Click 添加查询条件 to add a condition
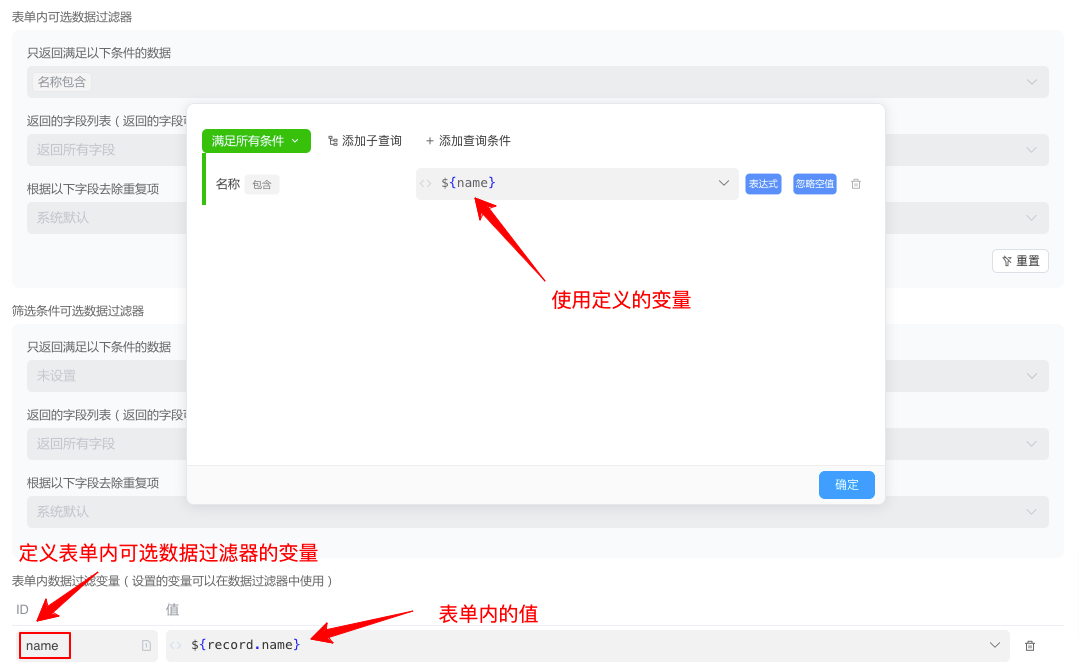1079x665 pixels. (468, 141)
